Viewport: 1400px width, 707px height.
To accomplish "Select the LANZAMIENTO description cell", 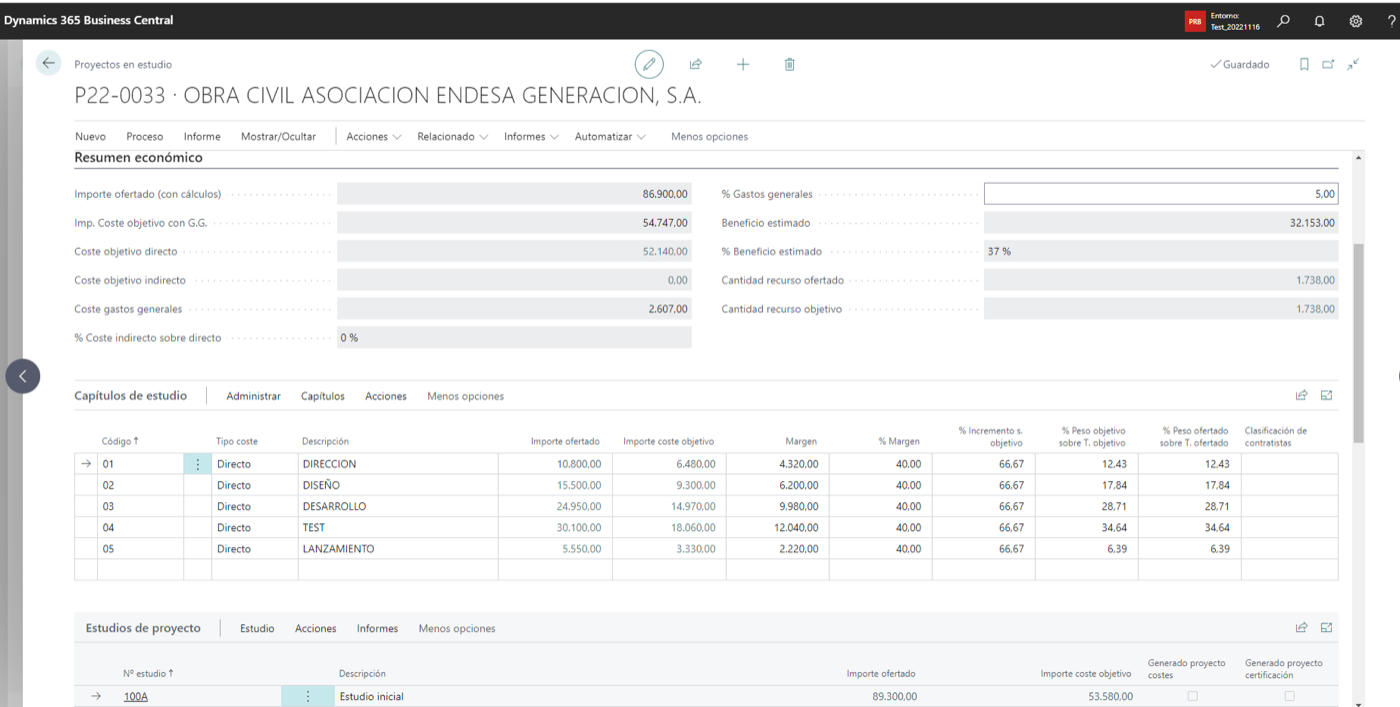I will pyautogui.click(x=398, y=549).
